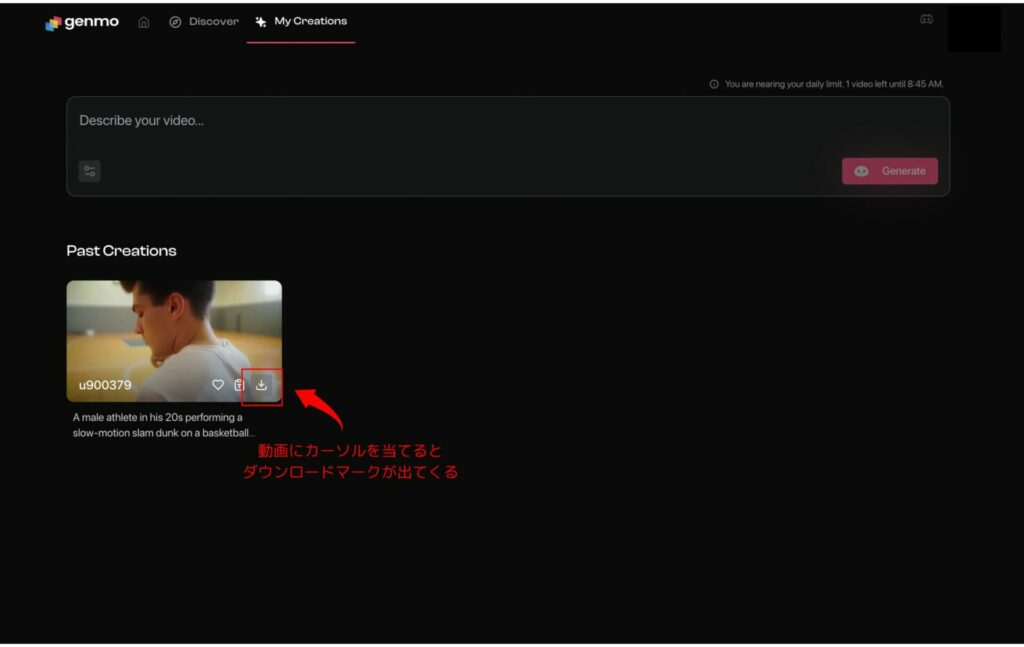Click the username u900379 on the video

tap(105, 385)
